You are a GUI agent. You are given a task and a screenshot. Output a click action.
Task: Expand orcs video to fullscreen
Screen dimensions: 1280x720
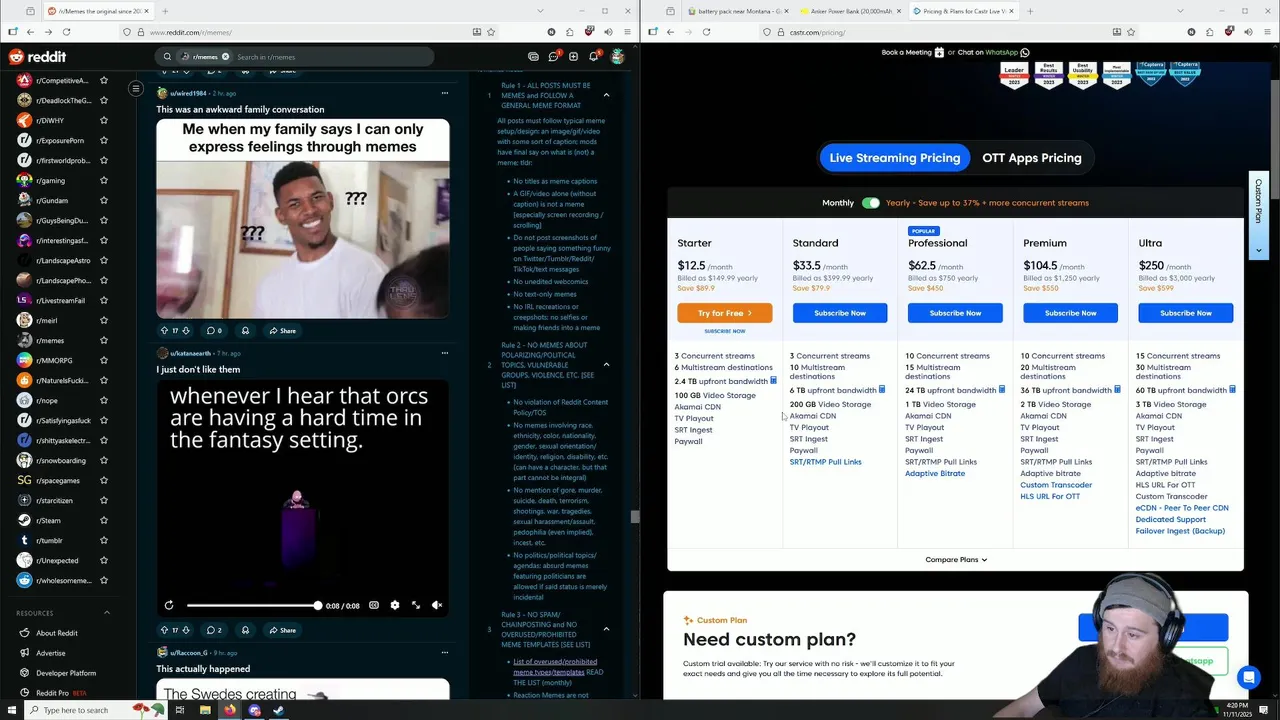[x=416, y=605]
